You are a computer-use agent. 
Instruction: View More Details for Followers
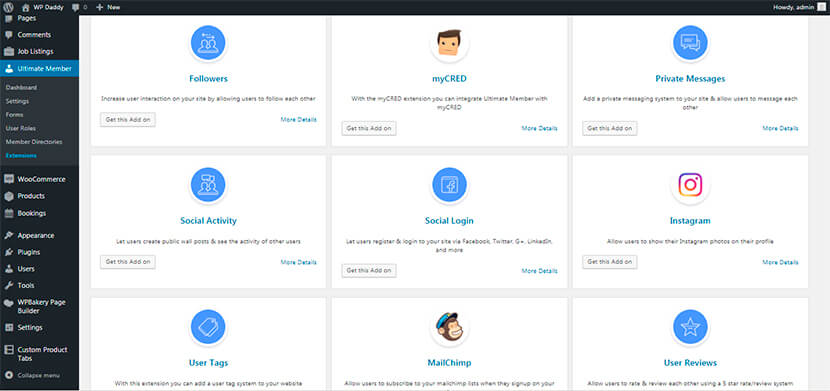(x=299, y=120)
